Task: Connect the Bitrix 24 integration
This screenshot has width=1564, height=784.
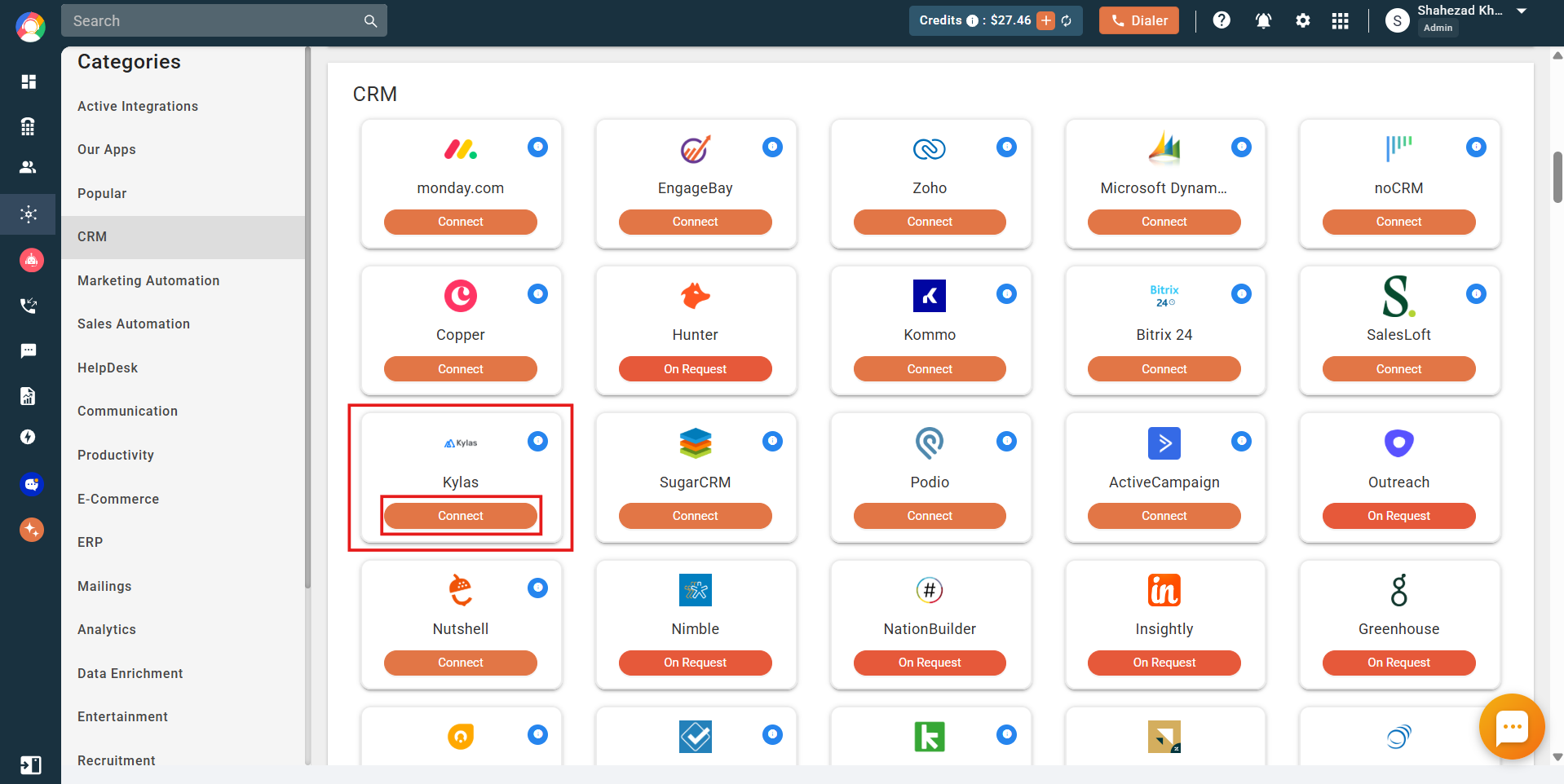Action: (1164, 369)
